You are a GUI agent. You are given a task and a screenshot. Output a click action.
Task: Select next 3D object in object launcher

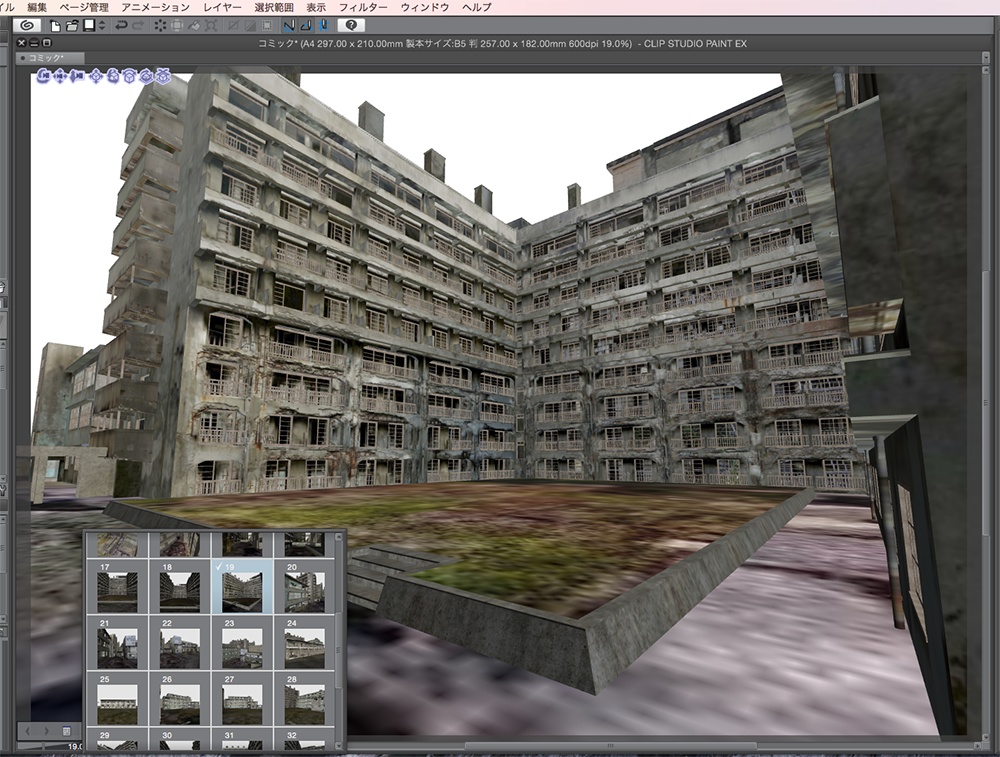(x=46, y=730)
